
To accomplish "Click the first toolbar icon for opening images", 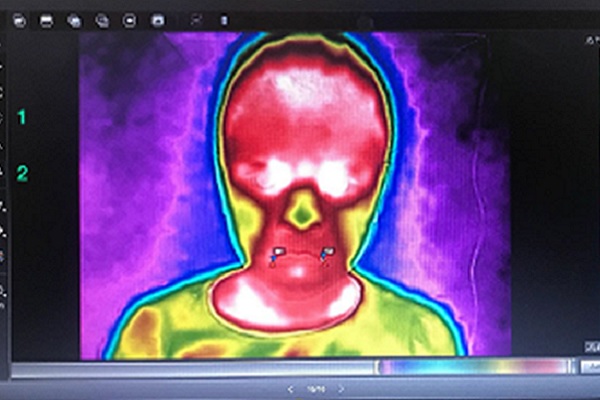I will pos(20,20).
